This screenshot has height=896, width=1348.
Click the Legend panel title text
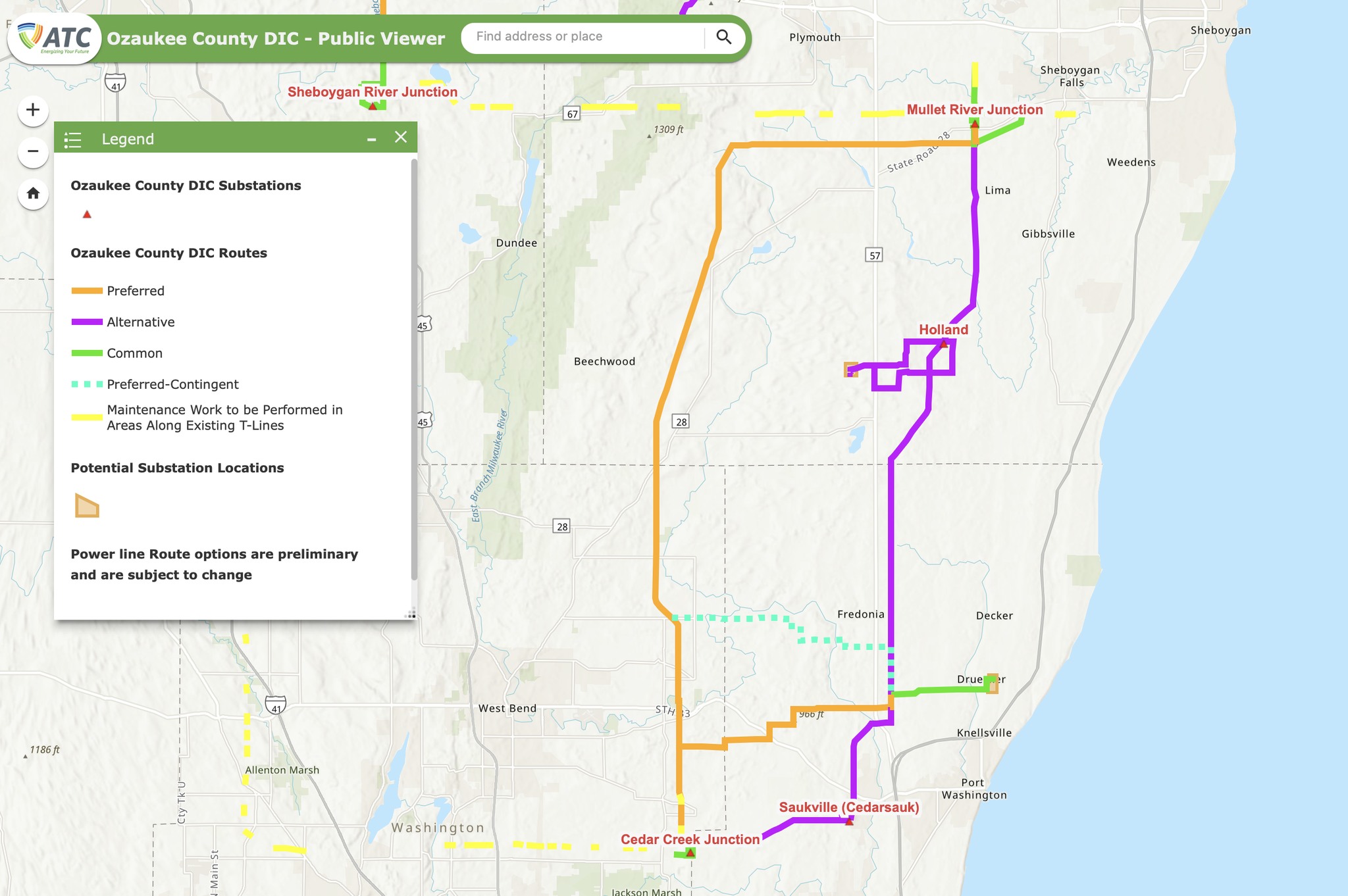click(128, 139)
